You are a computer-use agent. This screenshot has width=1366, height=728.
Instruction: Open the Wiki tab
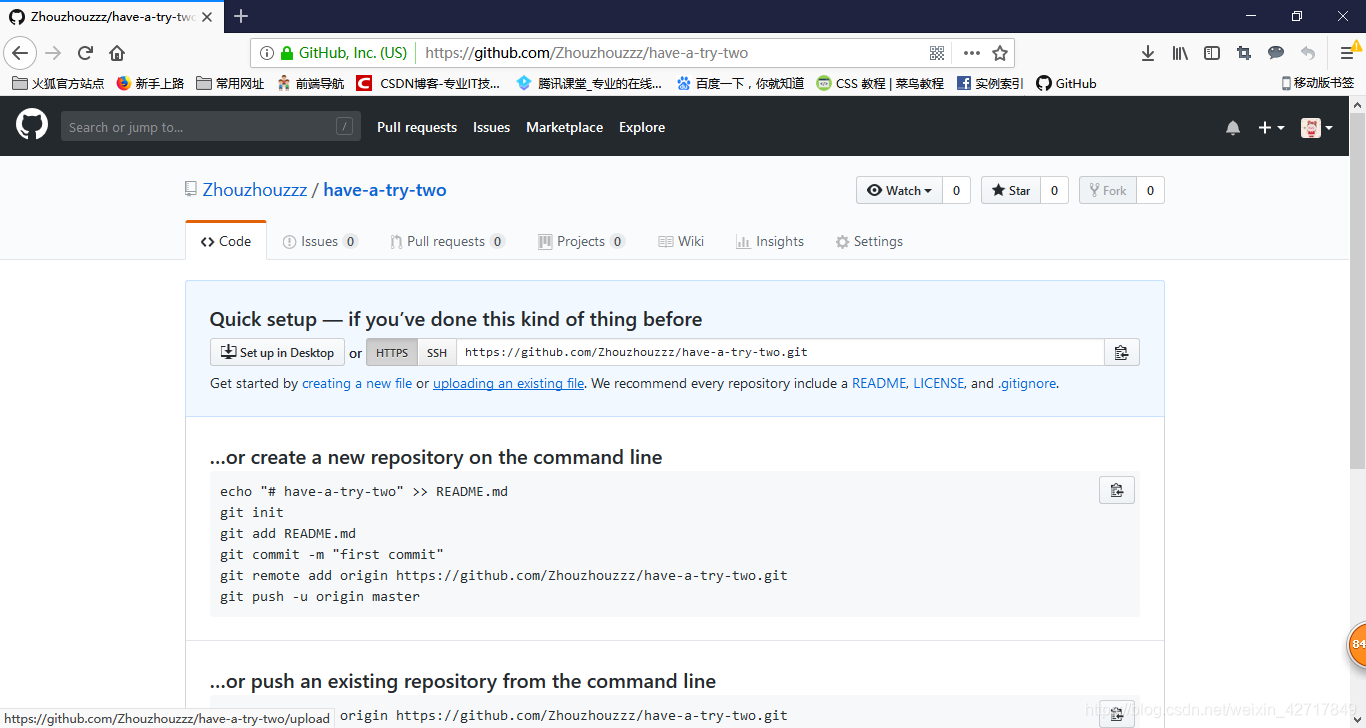pyautogui.click(x=681, y=241)
